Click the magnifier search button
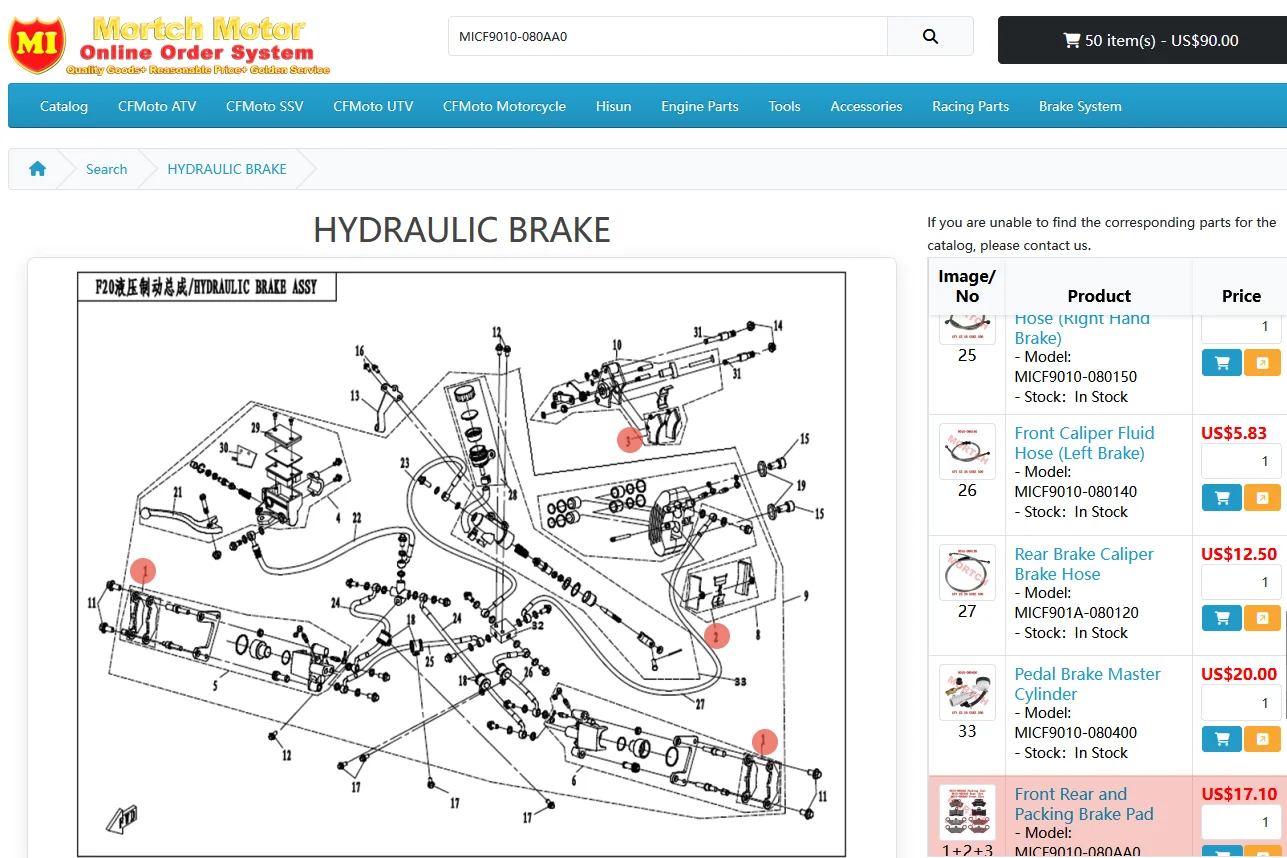Viewport: 1287px width, 858px height. pos(930,37)
